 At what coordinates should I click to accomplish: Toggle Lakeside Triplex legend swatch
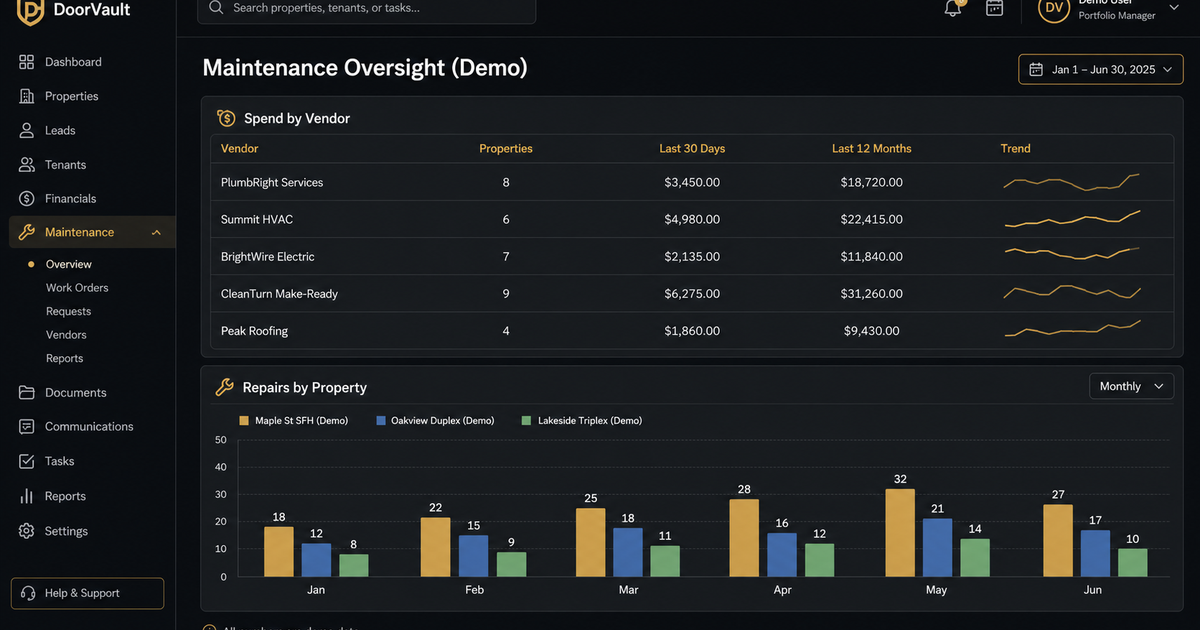(527, 421)
